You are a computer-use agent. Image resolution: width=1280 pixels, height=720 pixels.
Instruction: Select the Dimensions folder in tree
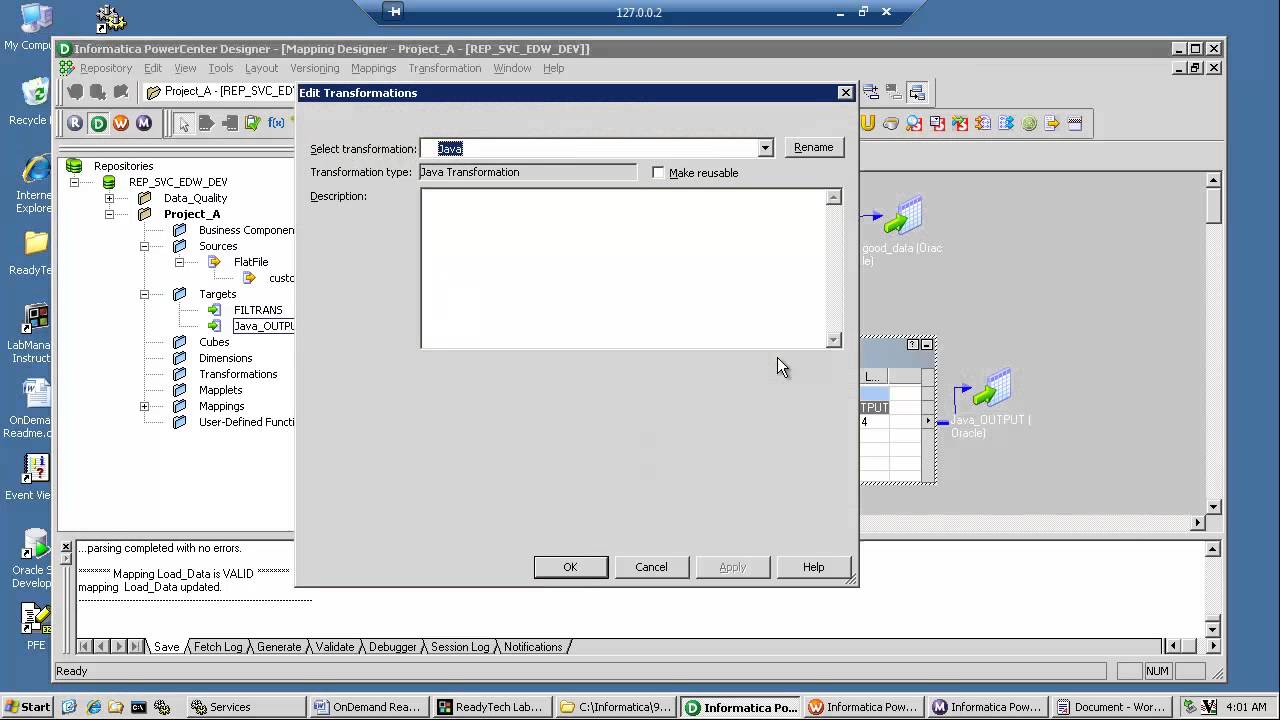coord(225,358)
